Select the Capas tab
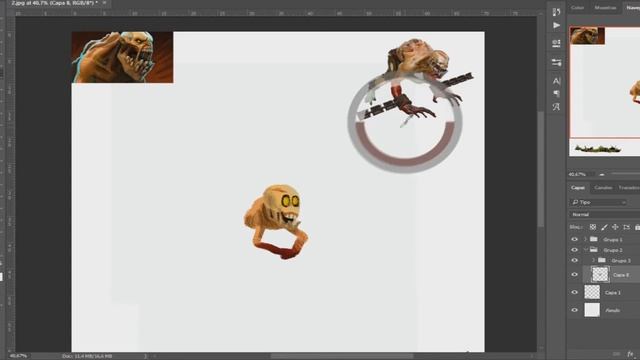Screen dimensions: 640x360 click(x=578, y=188)
